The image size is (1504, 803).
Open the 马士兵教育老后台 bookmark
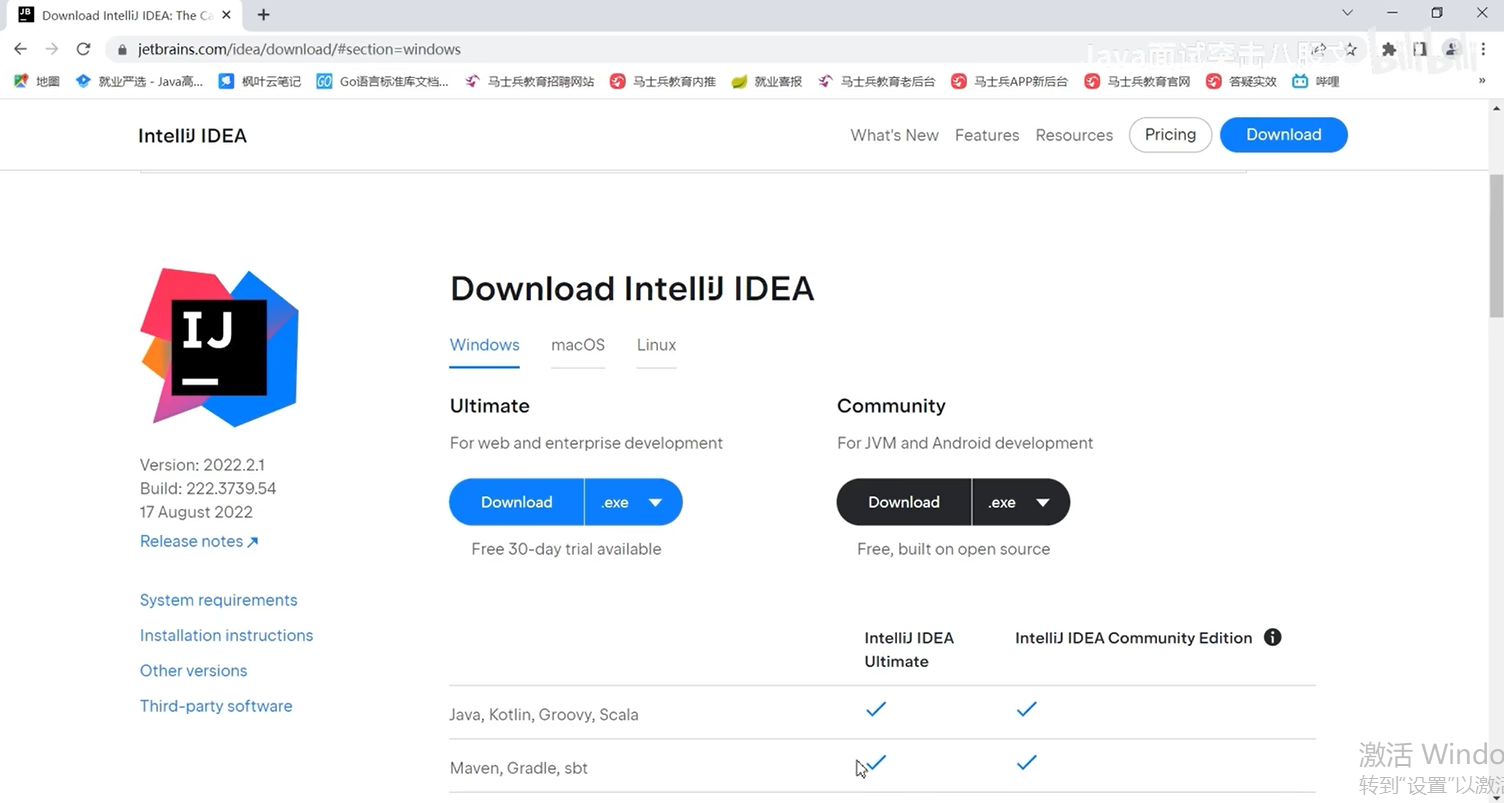point(876,81)
